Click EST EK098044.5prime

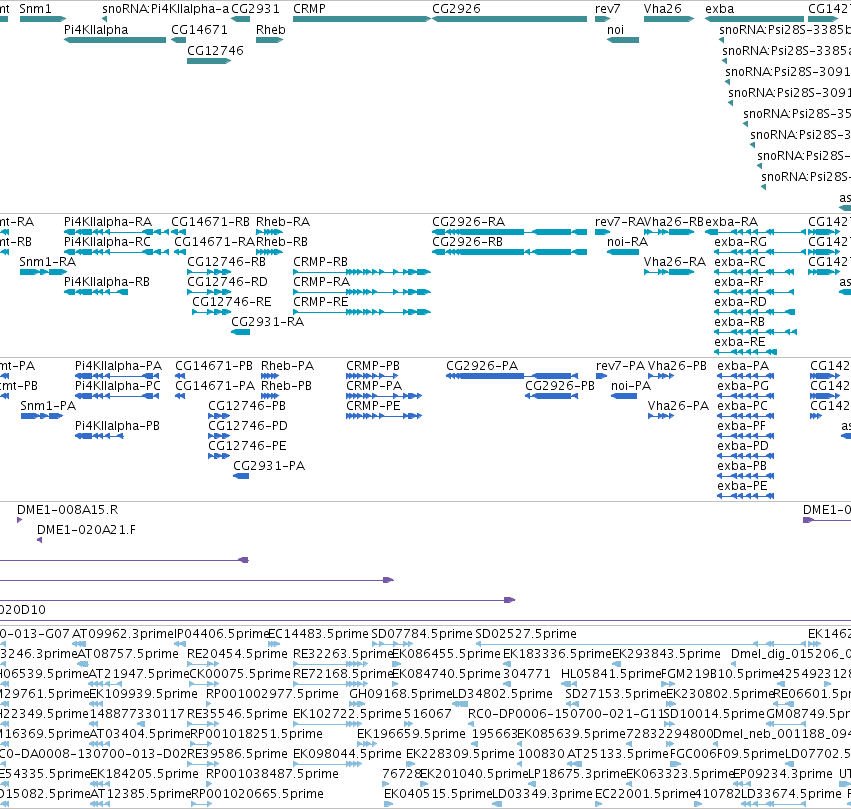(347, 754)
